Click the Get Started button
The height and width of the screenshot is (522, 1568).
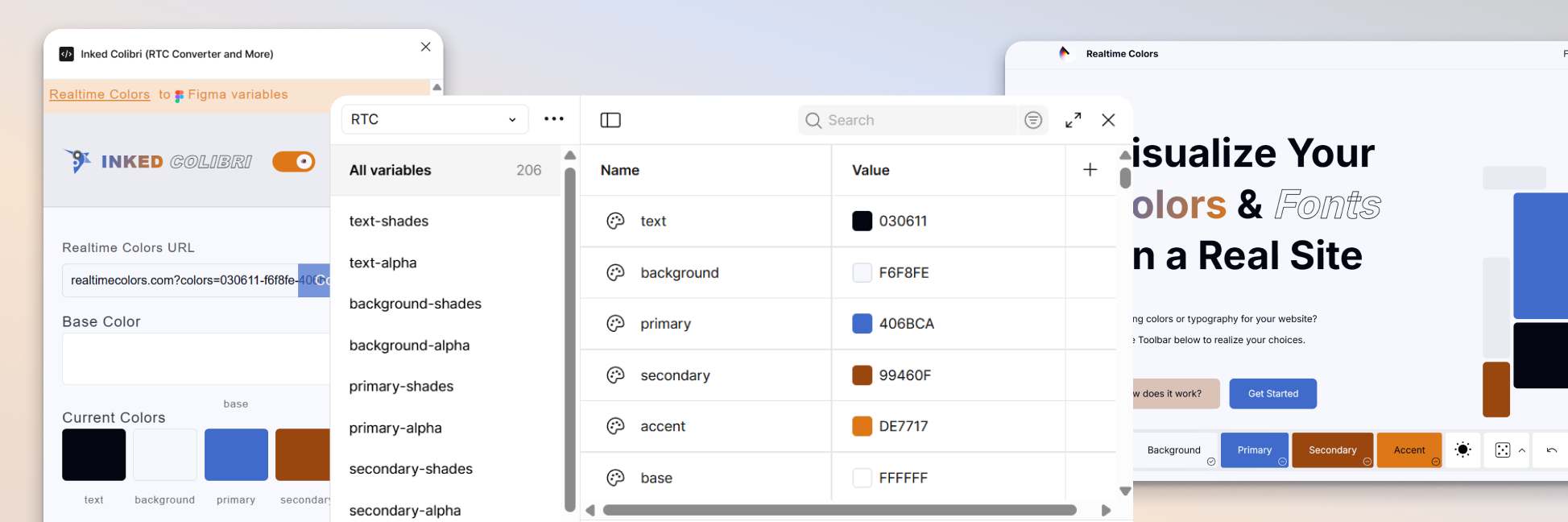point(1272,394)
